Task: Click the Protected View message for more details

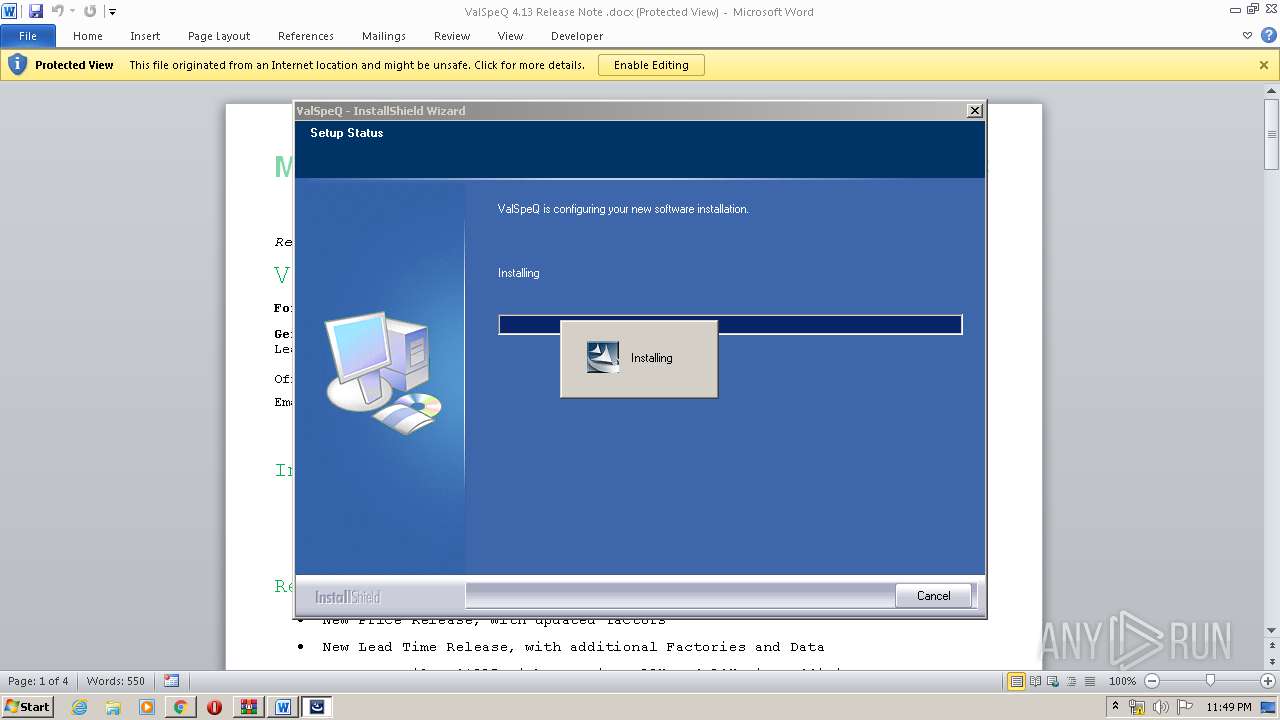Action: click(x=357, y=65)
